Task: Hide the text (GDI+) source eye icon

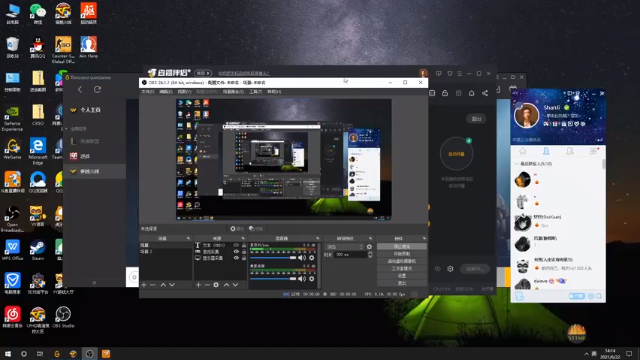Action: pyautogui.click(x=236, y=245)
